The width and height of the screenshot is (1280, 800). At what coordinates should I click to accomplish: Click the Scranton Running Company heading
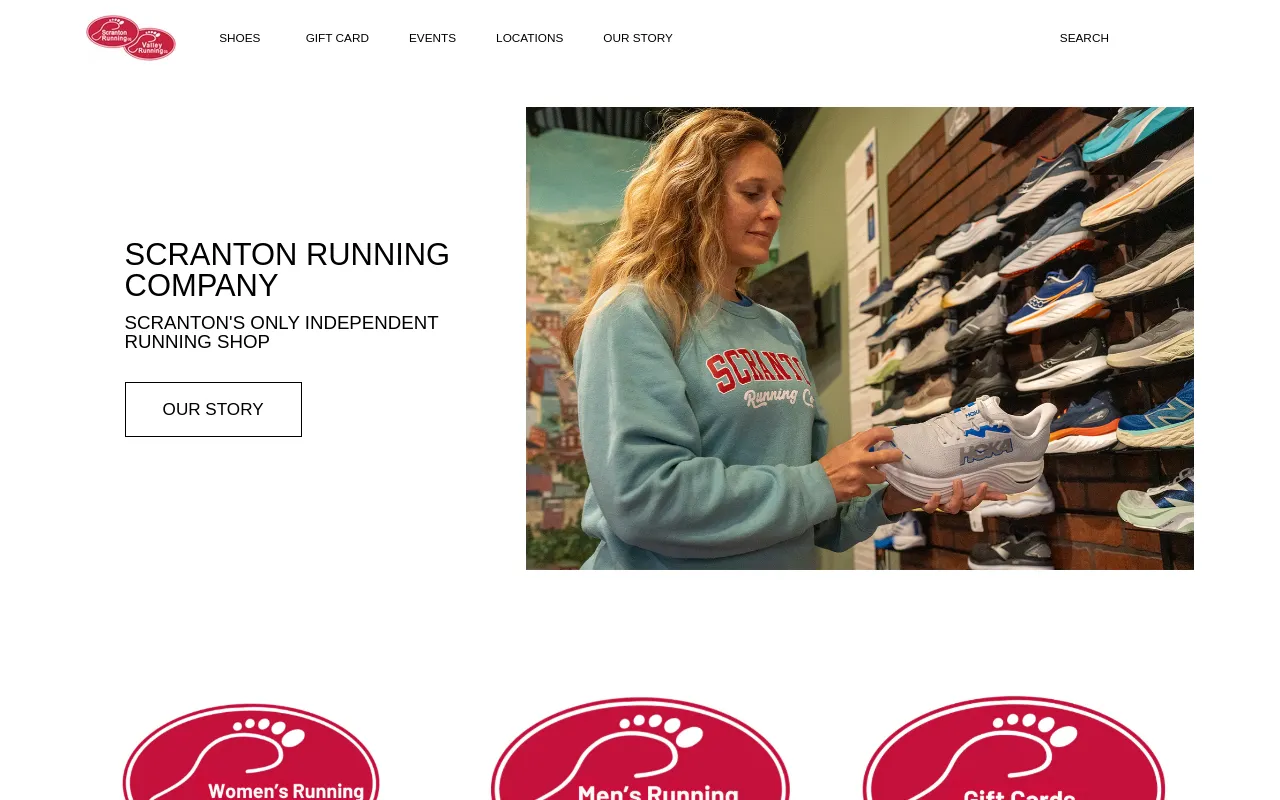coord(287,270)
